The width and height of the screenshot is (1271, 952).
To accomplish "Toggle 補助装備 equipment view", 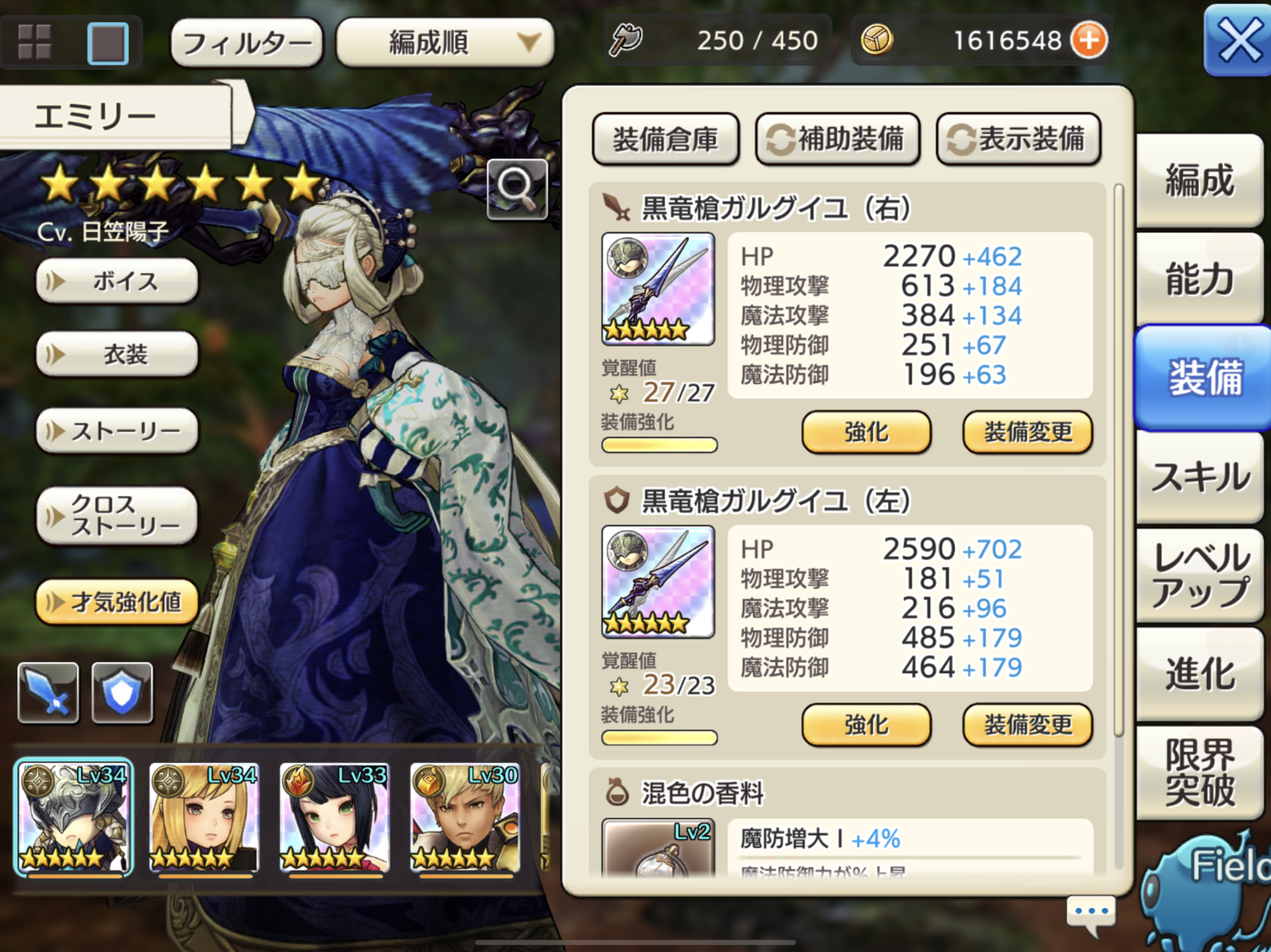I will coord(837,139).
